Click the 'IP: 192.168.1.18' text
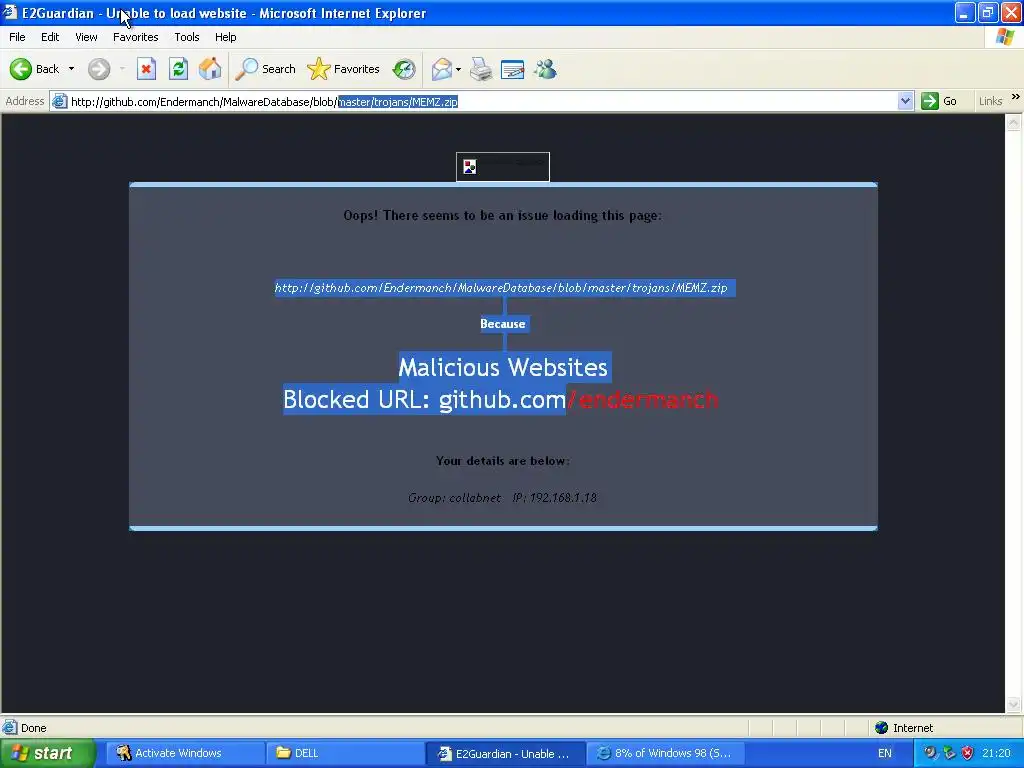1024x768 pixels. click(x=554, y=498)
